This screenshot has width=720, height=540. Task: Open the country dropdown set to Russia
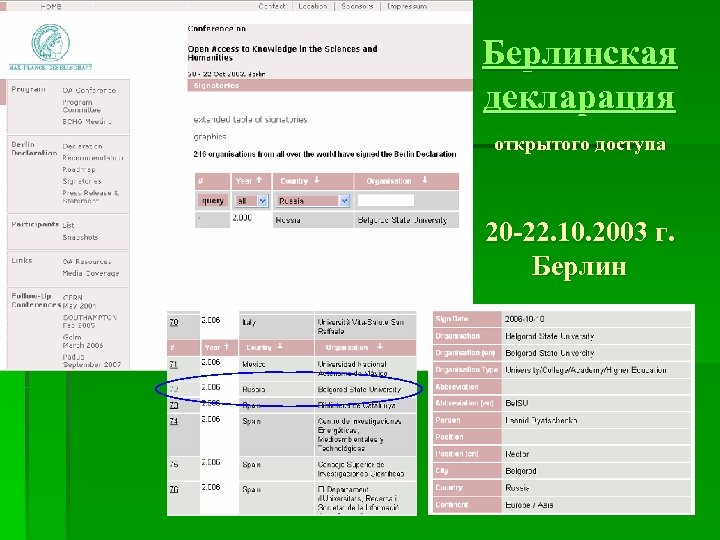point(313,201)
